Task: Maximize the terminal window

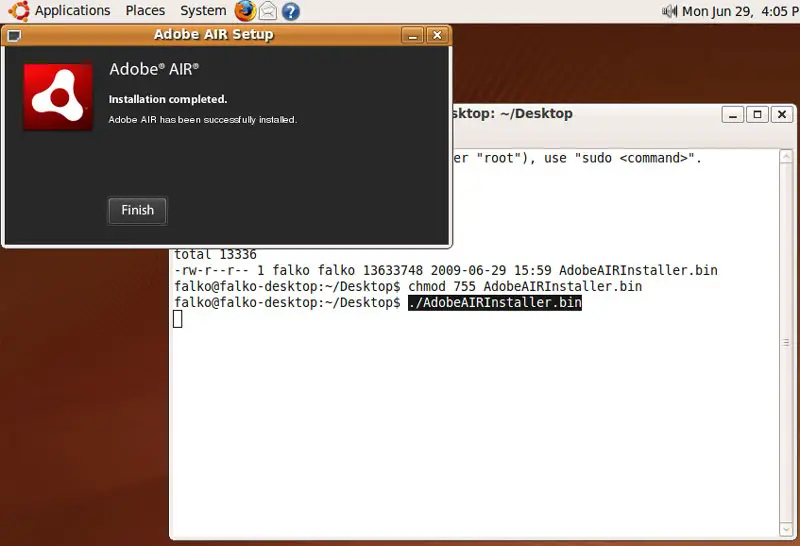Action: (x=757, y=114)
